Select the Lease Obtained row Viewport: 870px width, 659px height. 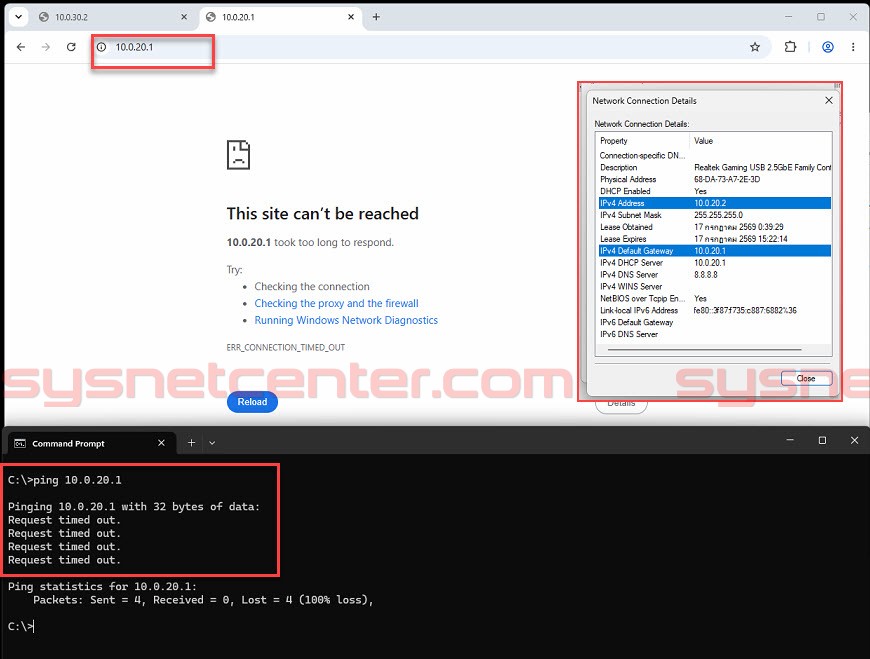pos(715,227)
